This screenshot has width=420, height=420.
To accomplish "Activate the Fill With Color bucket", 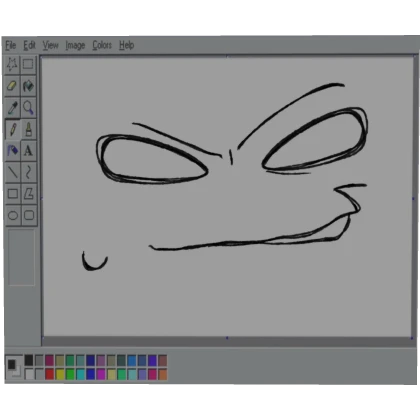I will 28,86.
